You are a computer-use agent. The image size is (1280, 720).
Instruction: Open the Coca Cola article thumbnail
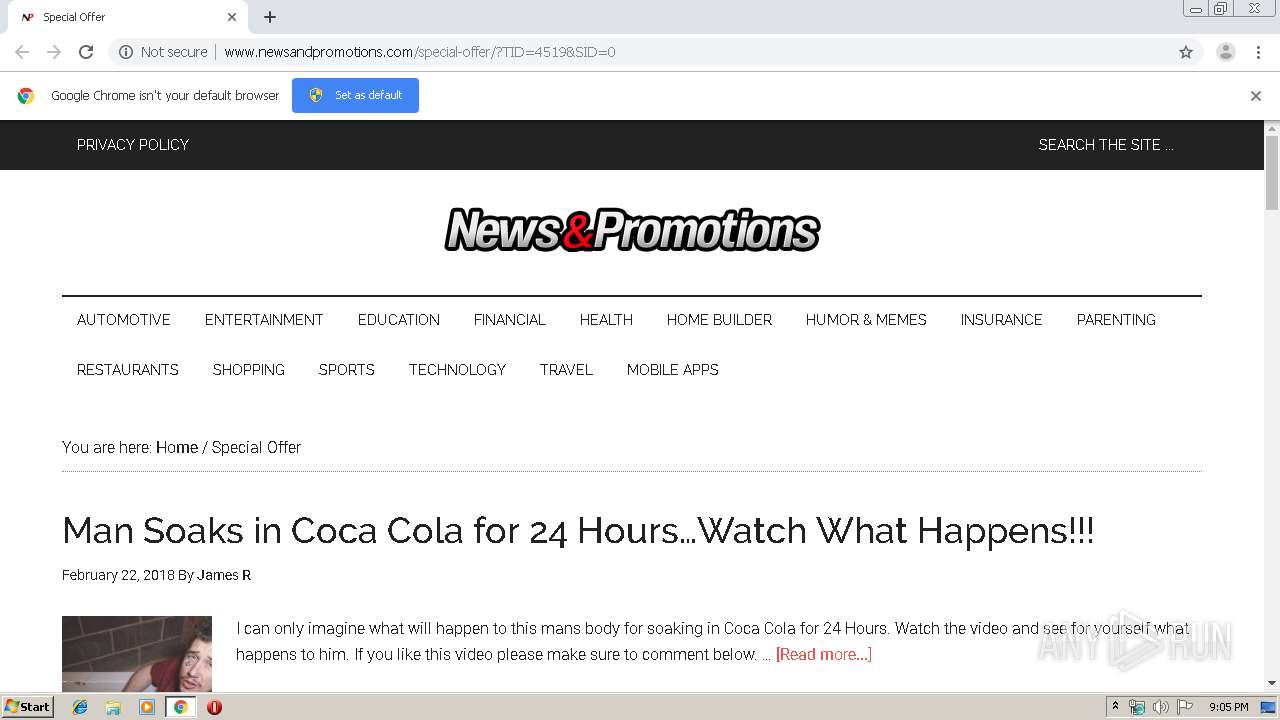point(137,654)
